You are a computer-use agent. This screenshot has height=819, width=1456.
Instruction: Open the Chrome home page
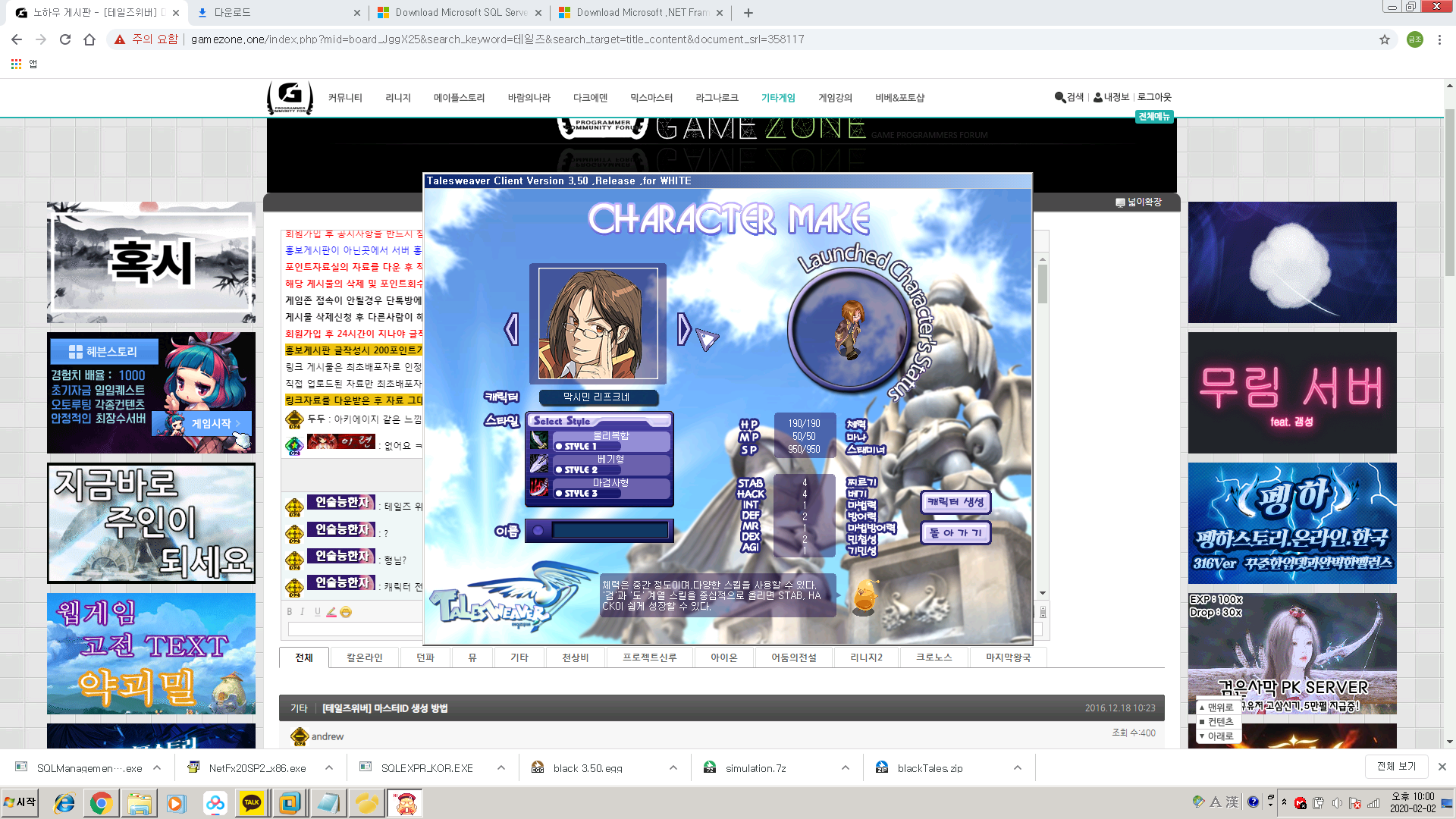click(x=89, y=39)
